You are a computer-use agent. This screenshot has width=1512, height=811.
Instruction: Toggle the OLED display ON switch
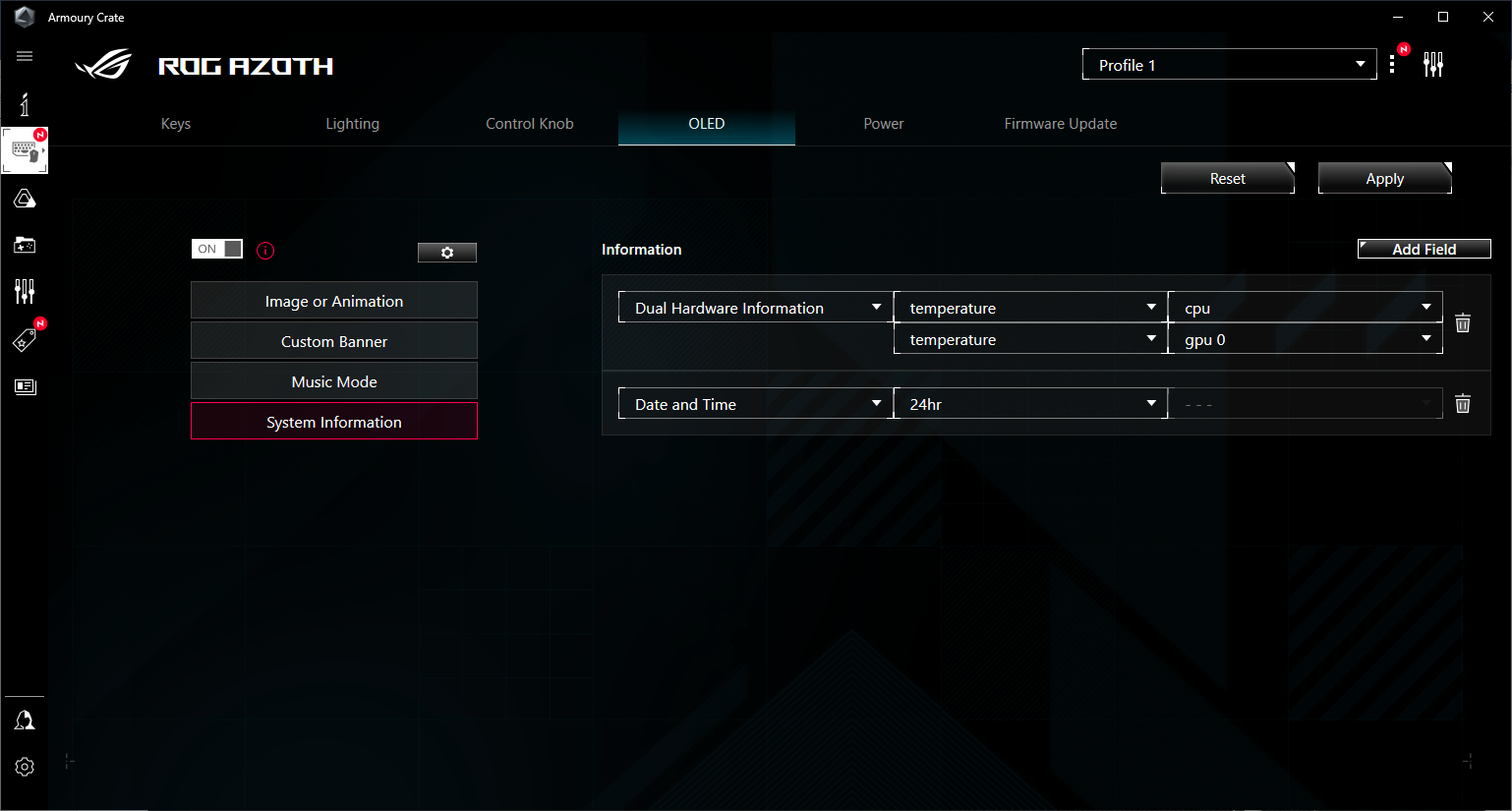(217, 249)
